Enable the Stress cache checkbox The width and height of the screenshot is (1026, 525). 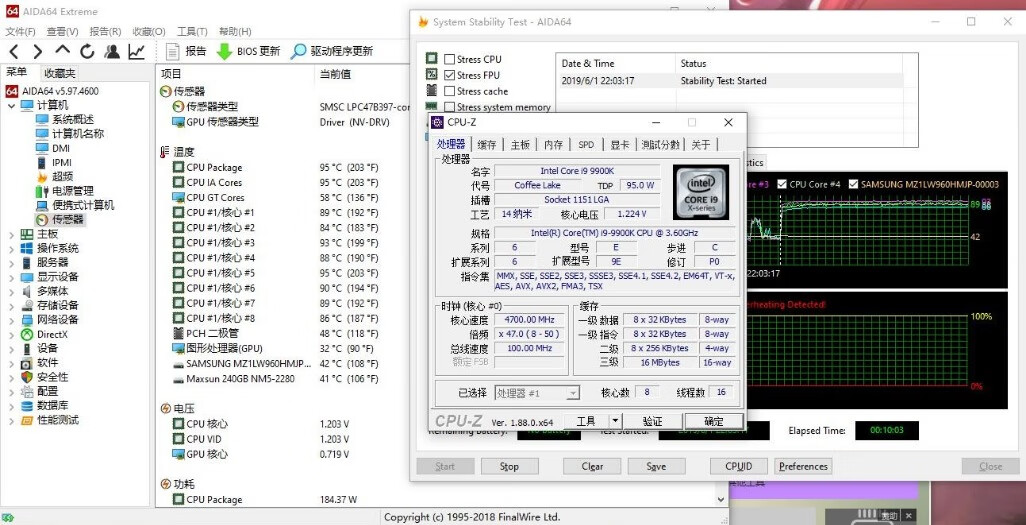pyautogui.click(x=449, y=91)
